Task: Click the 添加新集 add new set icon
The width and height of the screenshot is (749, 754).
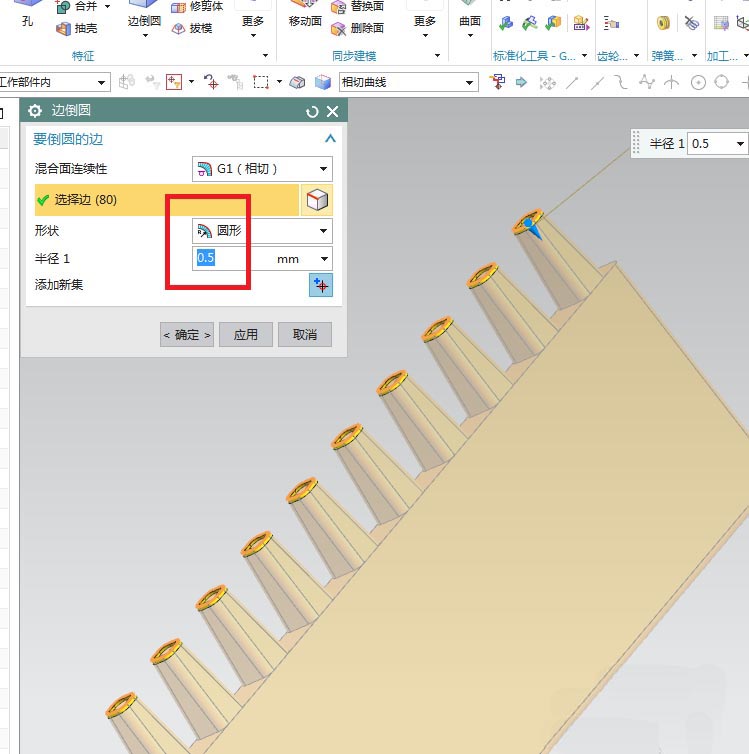Action: coord(321,285)
